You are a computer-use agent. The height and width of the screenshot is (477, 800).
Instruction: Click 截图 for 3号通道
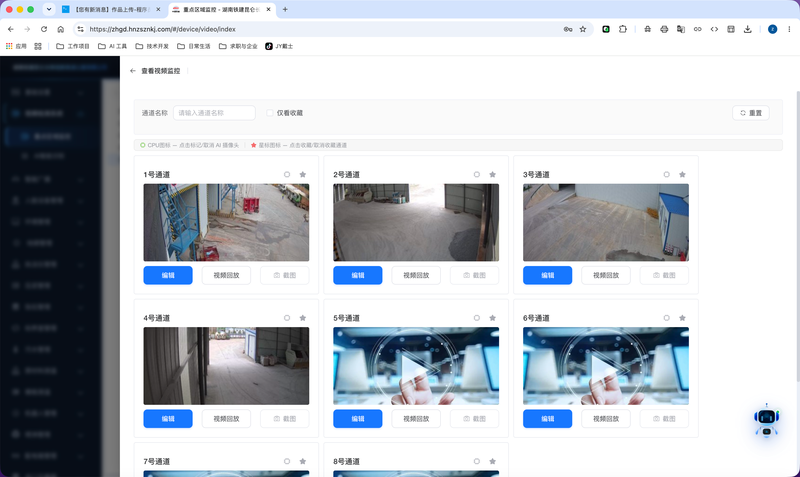click(x=664, y=275)
